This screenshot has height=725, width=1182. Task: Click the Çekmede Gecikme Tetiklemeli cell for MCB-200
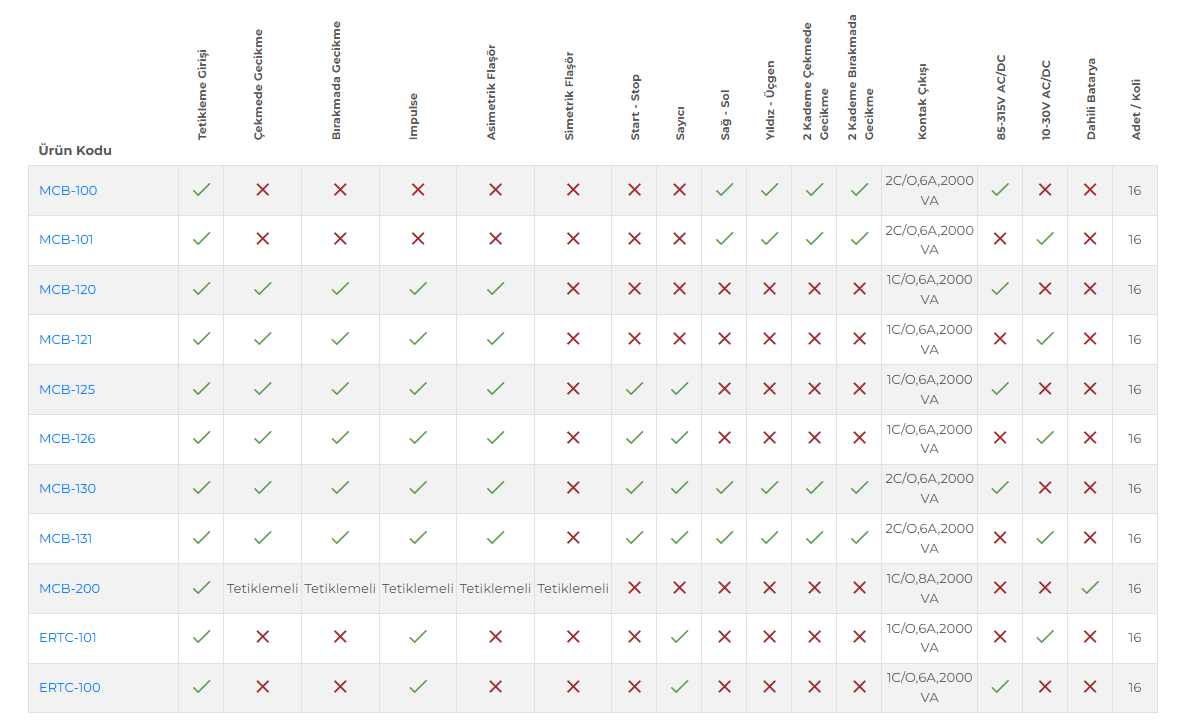pos(262,589)
